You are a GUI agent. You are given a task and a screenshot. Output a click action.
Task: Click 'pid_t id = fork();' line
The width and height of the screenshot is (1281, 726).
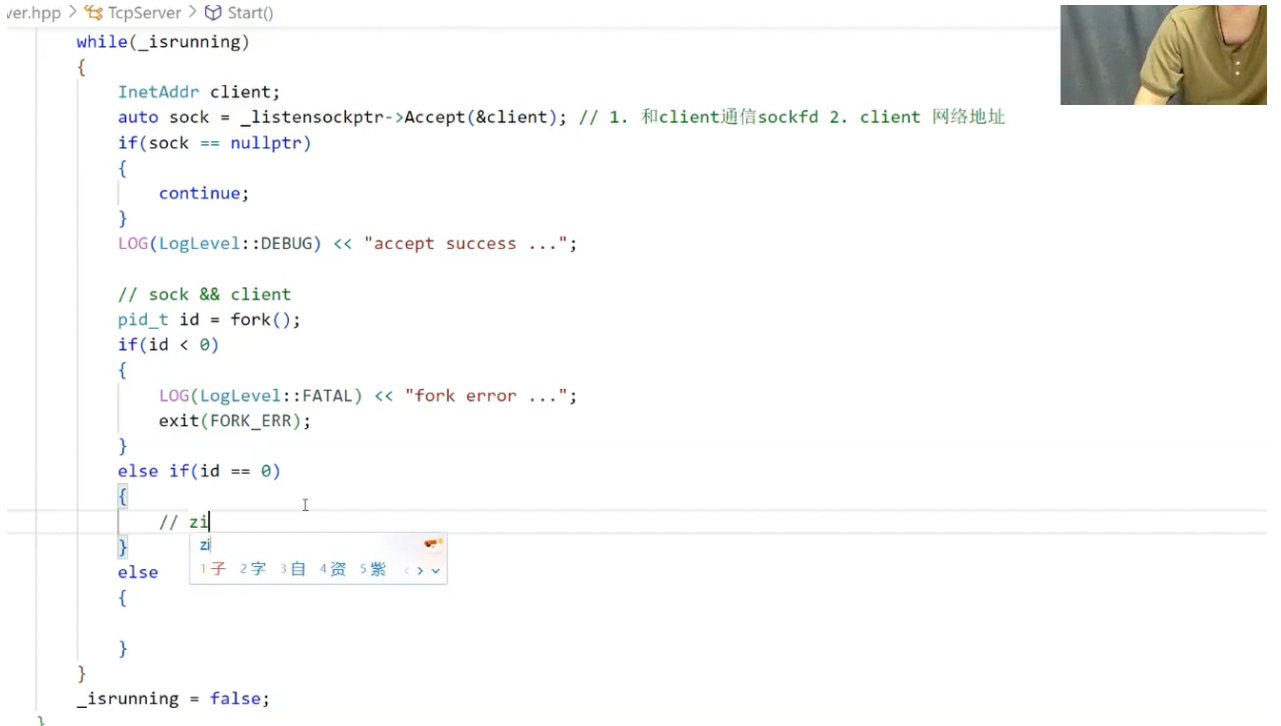pyautogui.click(x=209, y=320)
